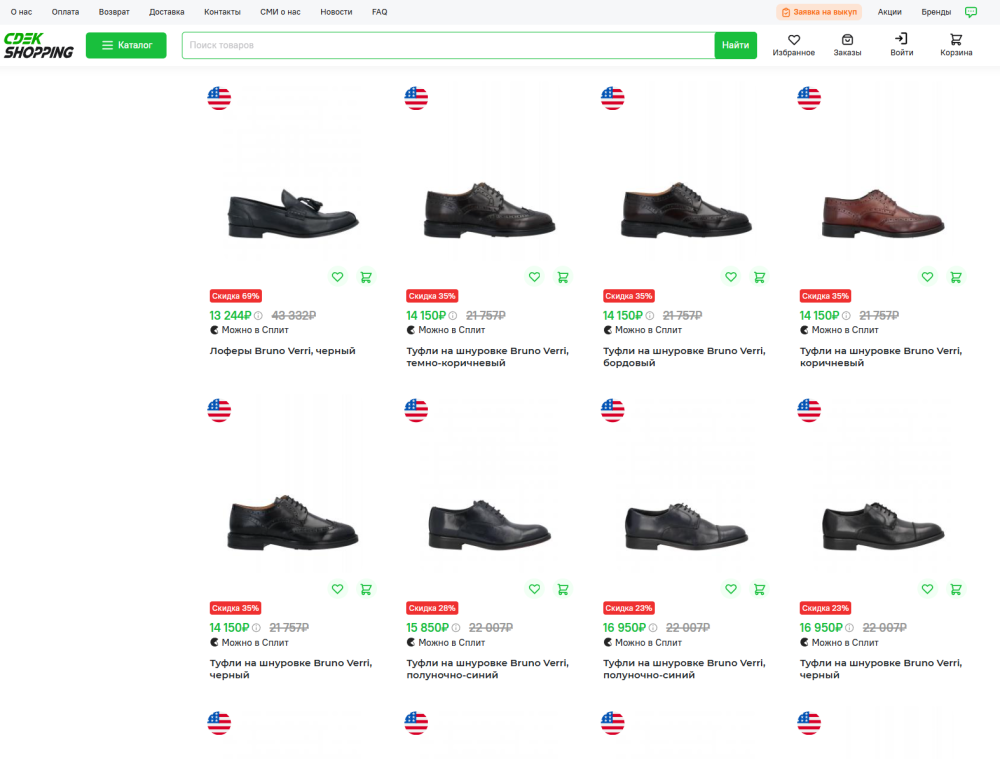This screenshot has width=1000, height=759.
Task: Add black Bruno Verri loafers to cart
Action: [x=366, y=277]
